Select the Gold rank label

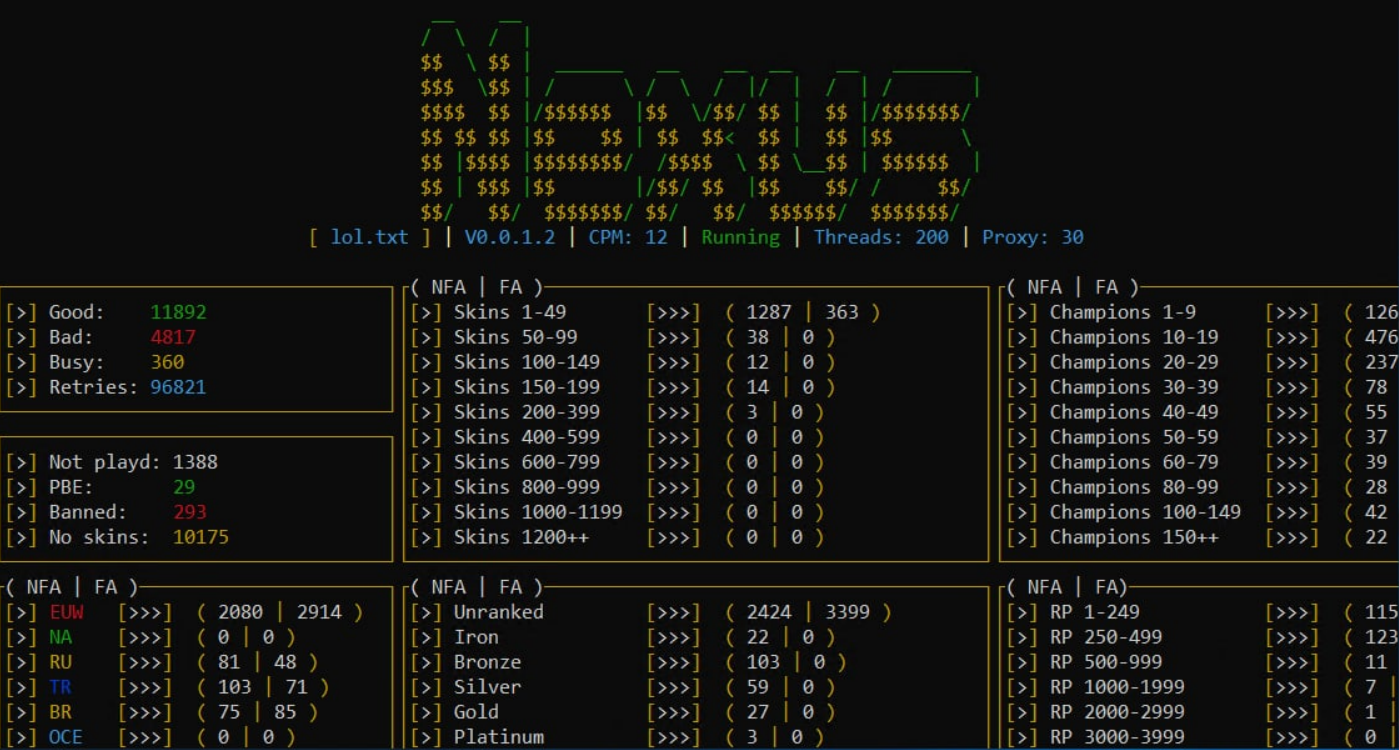pyautogui.click(x=476, y=712)
